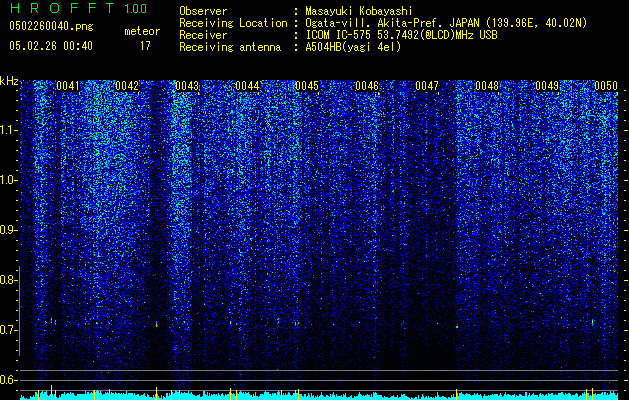The height and width of the screenshot is (400, 629).
Task: Click the 1.1 kHz axis label
Action: click(8, 130)
